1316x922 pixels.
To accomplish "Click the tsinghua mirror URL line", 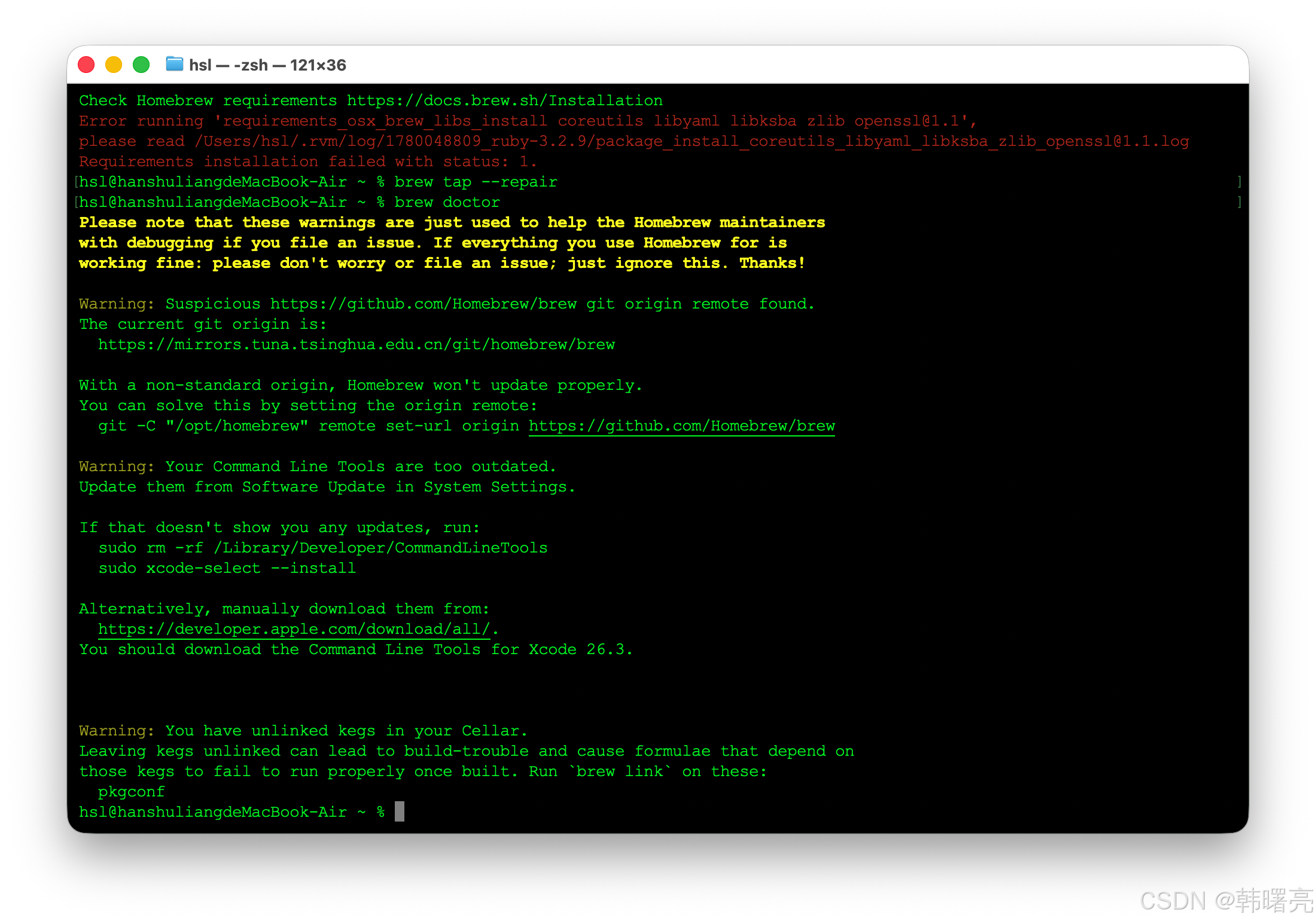I will pyautogui.click(x=357, y=344).
